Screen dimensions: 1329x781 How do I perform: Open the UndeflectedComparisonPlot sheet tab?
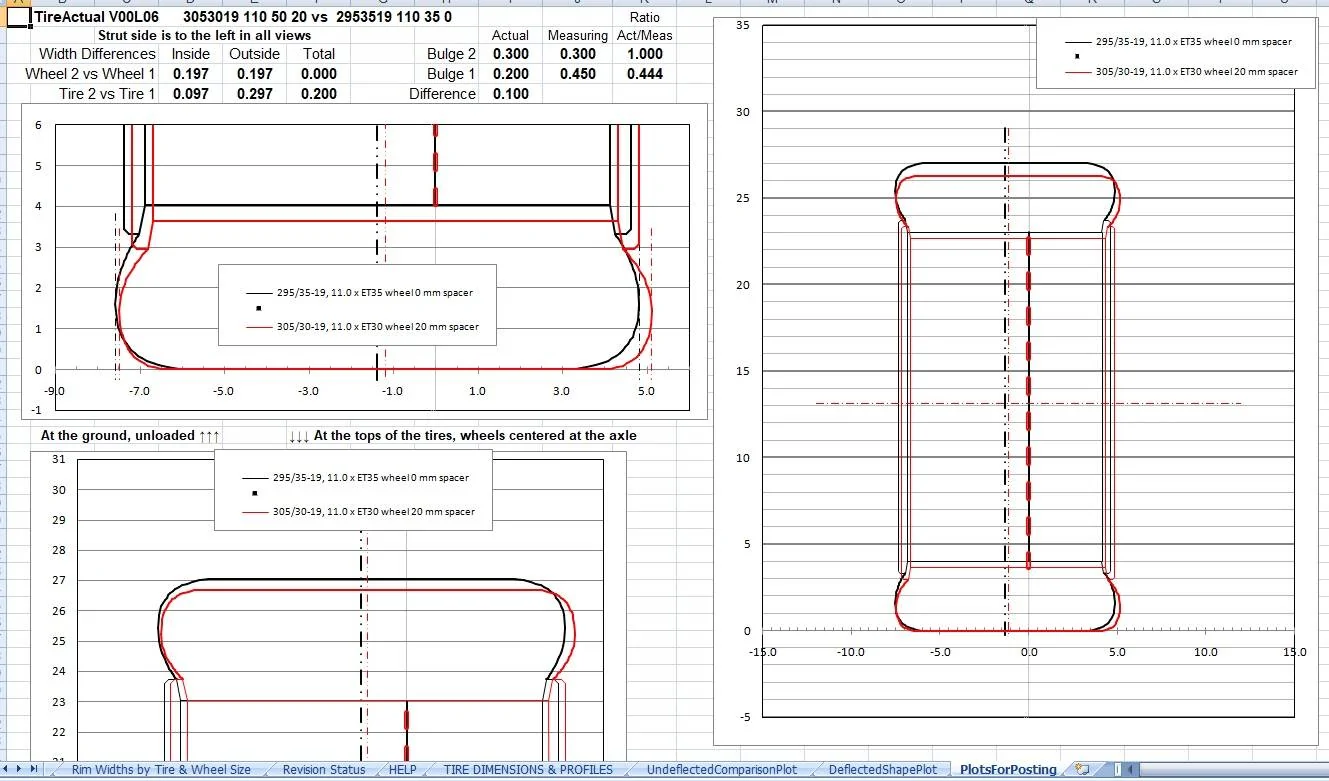pyautogui.click(x=722, y=770)
